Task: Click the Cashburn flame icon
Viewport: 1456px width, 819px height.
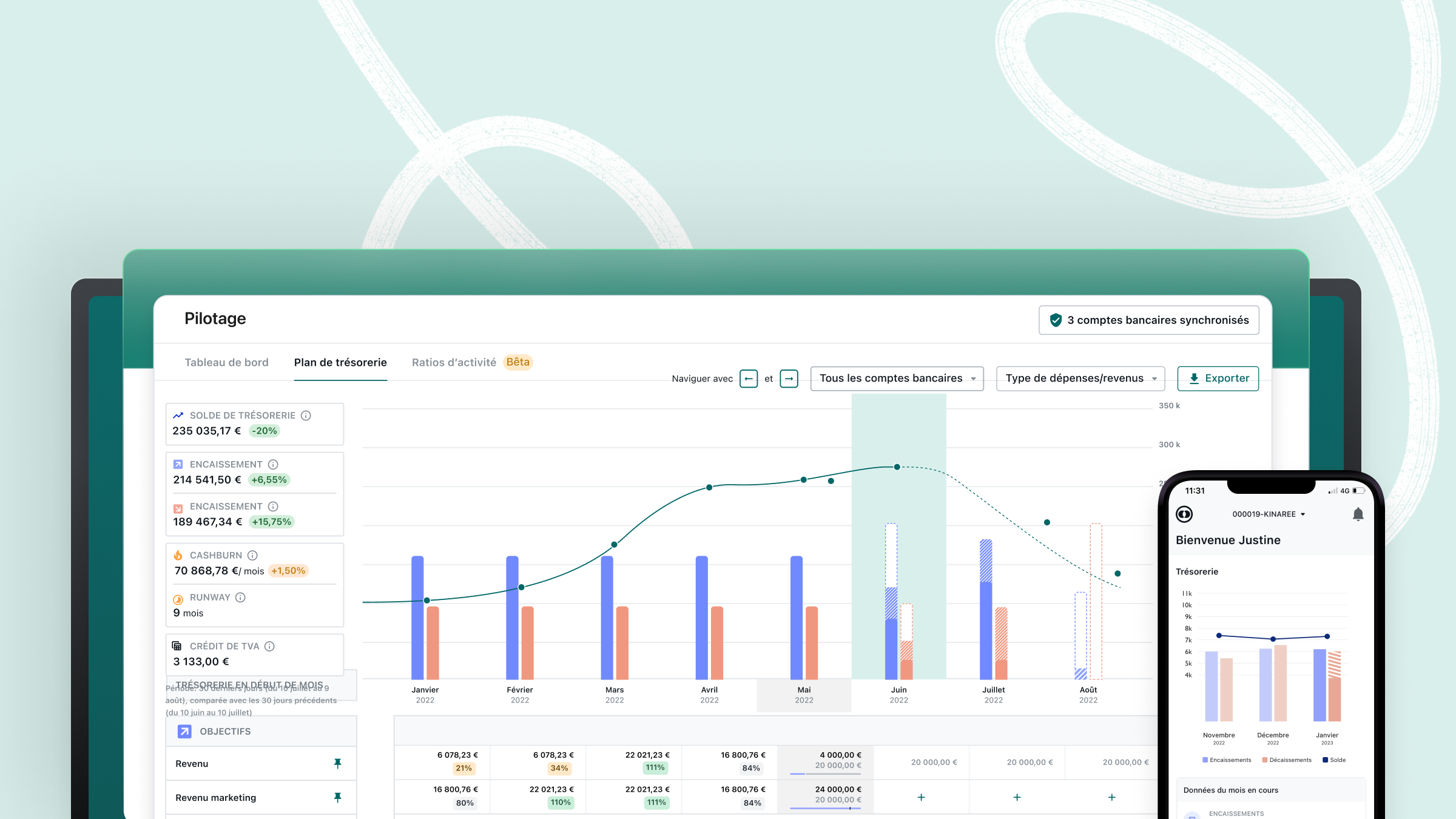Action: pos(178,555)
